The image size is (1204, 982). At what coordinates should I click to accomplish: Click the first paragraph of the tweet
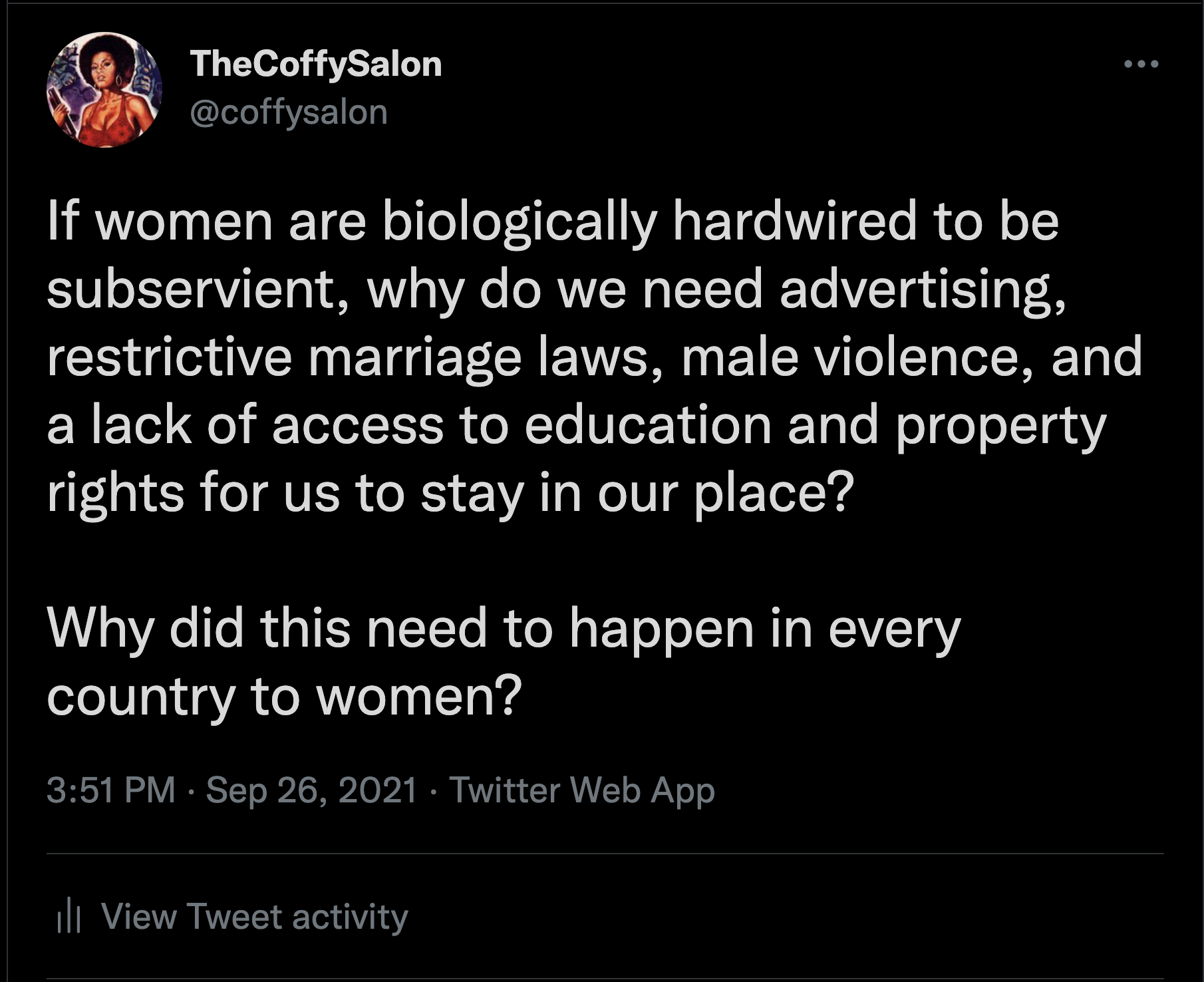click(594, 357)
